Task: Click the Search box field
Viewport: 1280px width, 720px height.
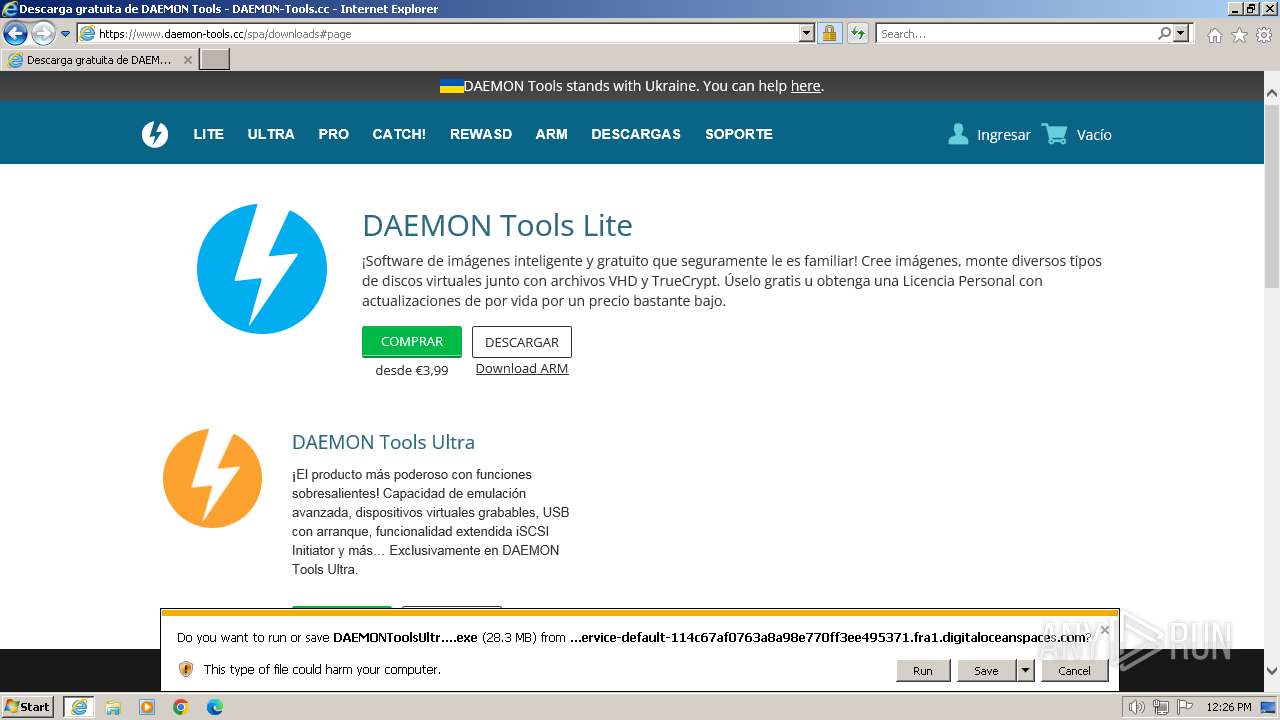Action: pyautogui.click(x=1016, y=33)
